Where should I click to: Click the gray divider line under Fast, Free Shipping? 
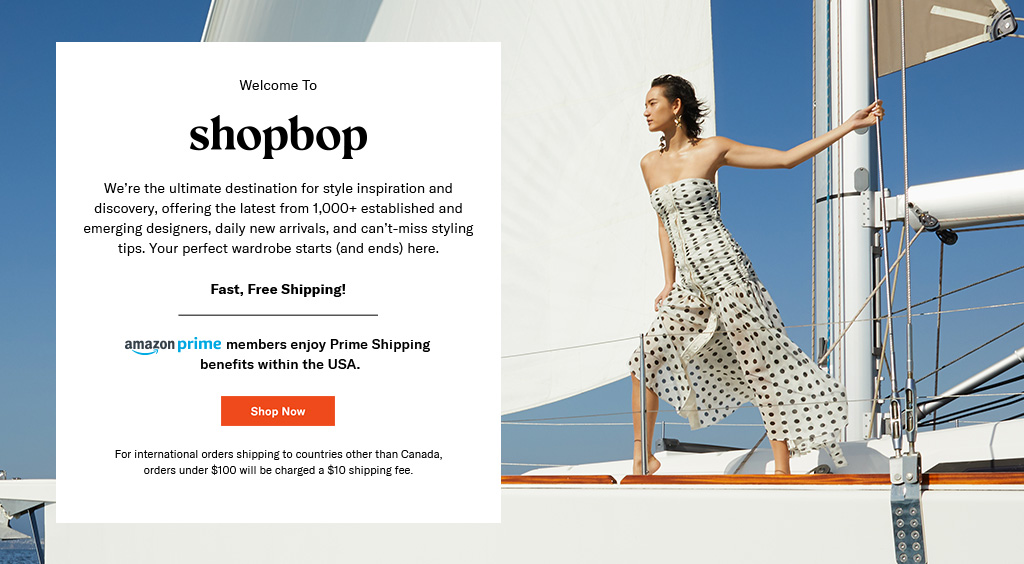pos(278,315)
